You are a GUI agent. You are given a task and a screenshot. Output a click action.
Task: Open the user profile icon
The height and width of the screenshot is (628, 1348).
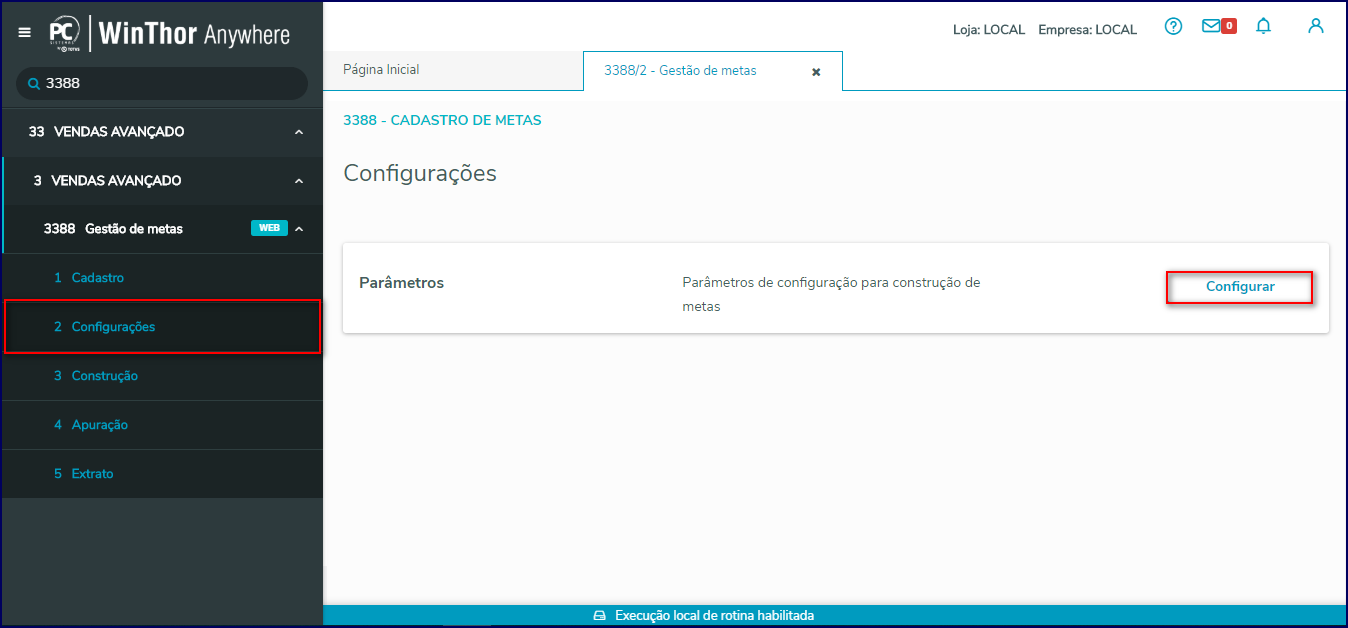click(x=1316, y=27)
